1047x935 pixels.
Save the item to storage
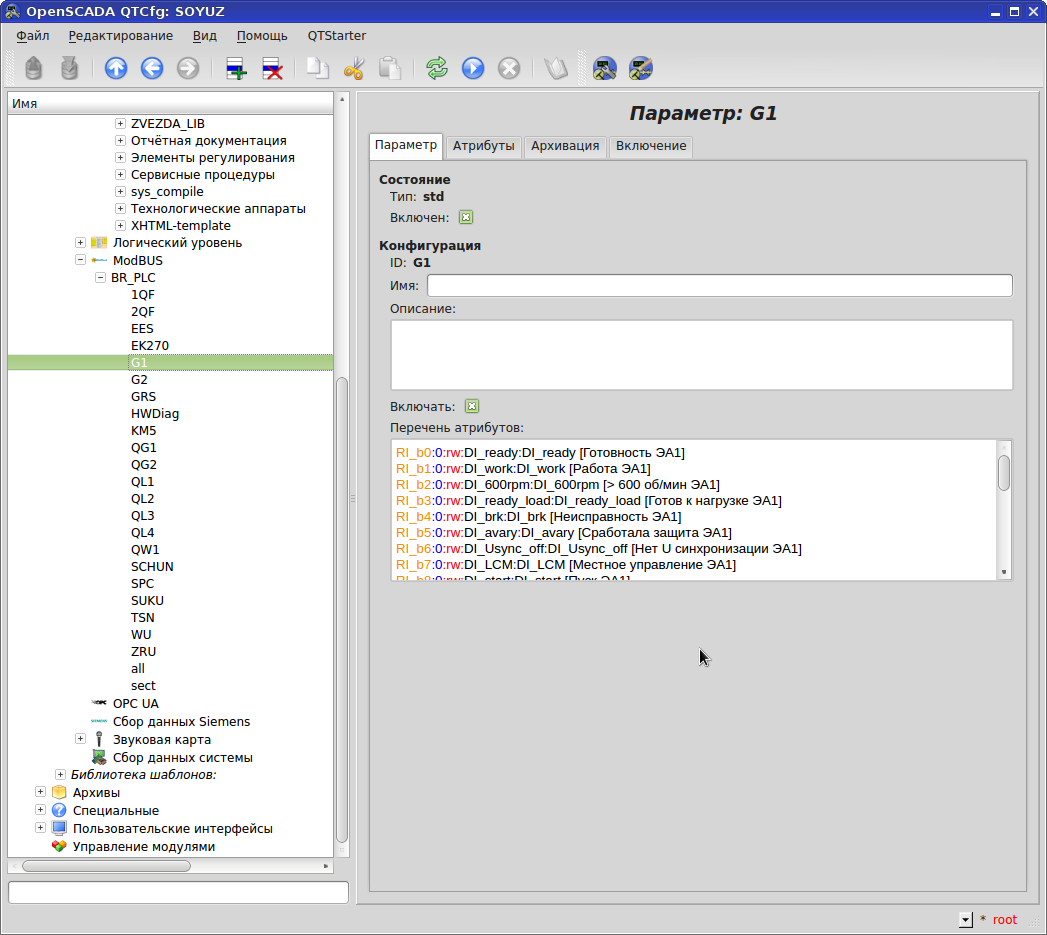coord(68,68)
